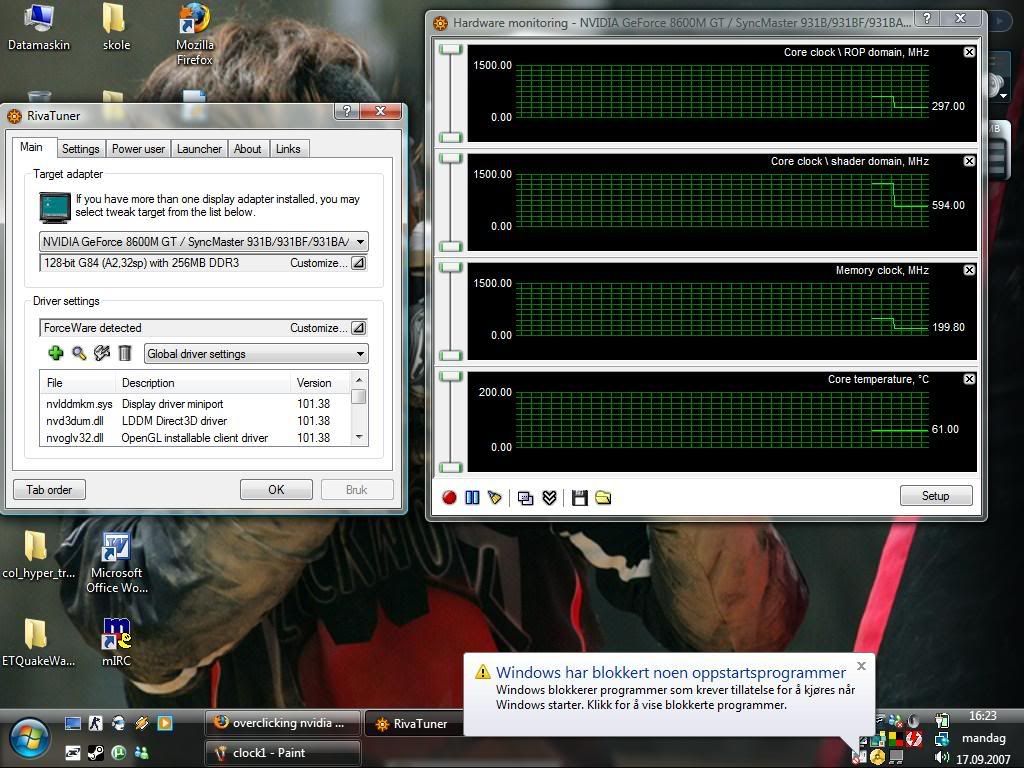Click the power plug battery tray icon
Image resolution: width=1024 pixels, height=768 pixels.
(942, 720)
